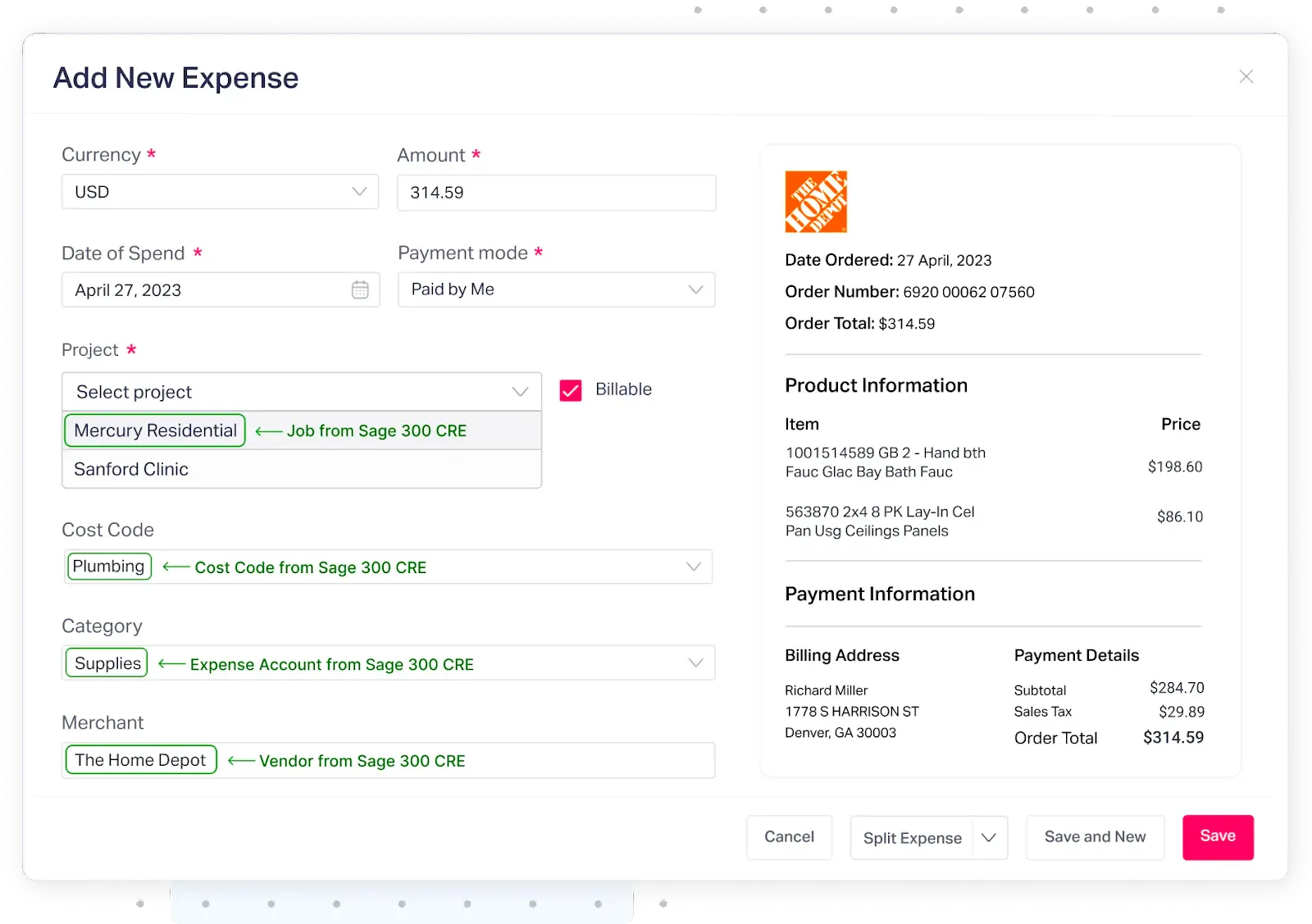This screenshot has width=1312, height=924.
Task: Click the Cancel button
Action: point(788,837)
